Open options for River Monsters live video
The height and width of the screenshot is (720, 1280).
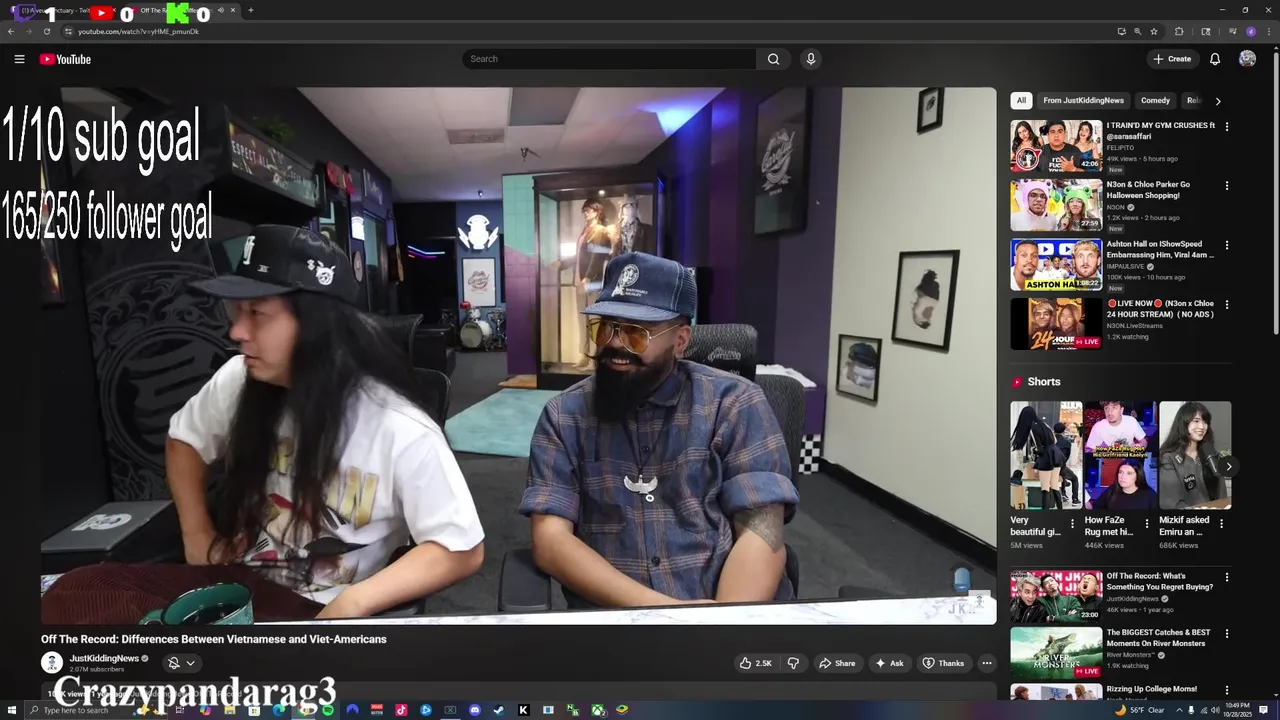pos(1226,634)
